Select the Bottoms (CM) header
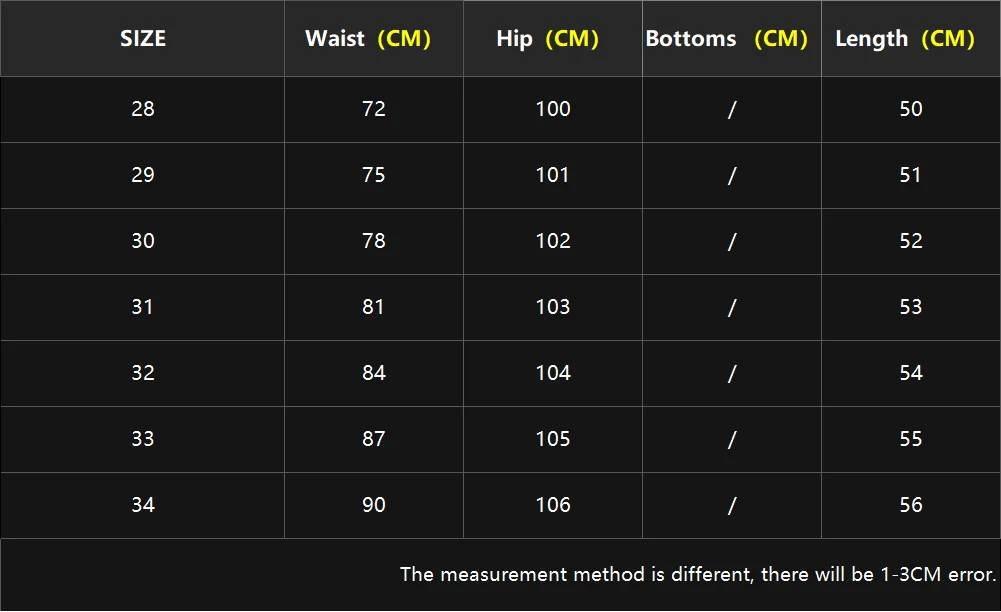 click(x=726, y=38)
